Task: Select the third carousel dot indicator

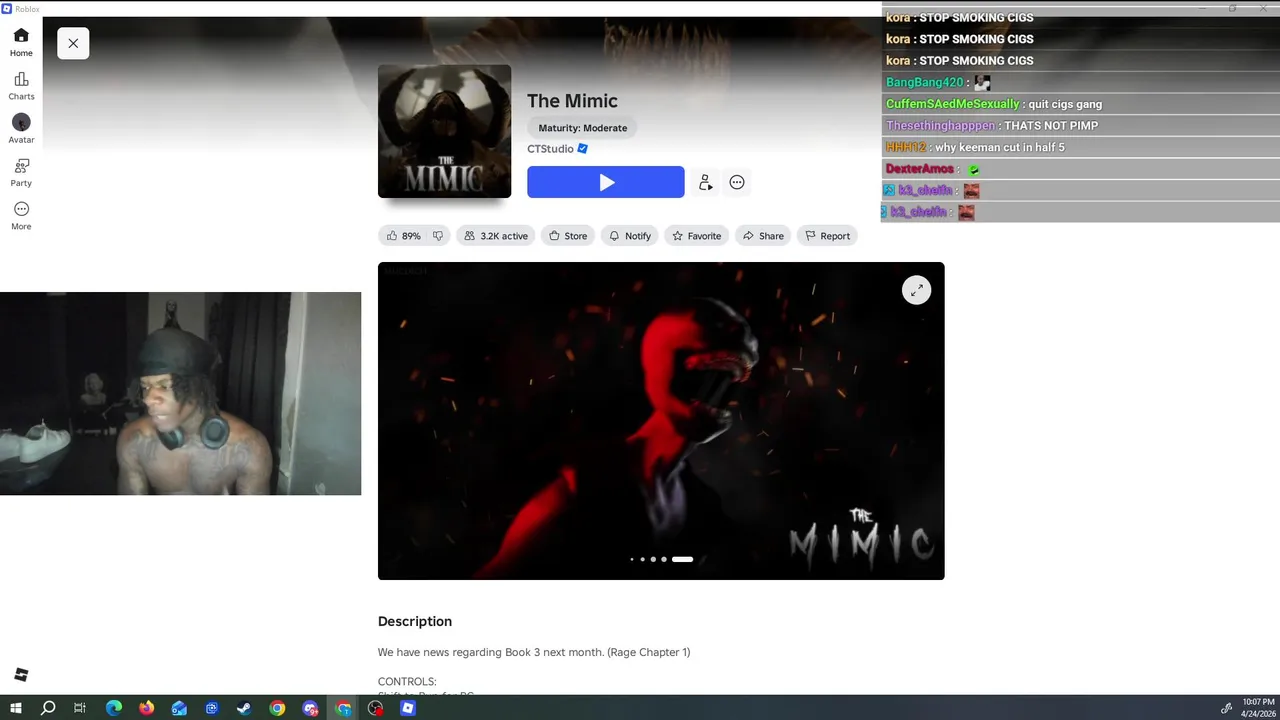Action: coord(653,559)
